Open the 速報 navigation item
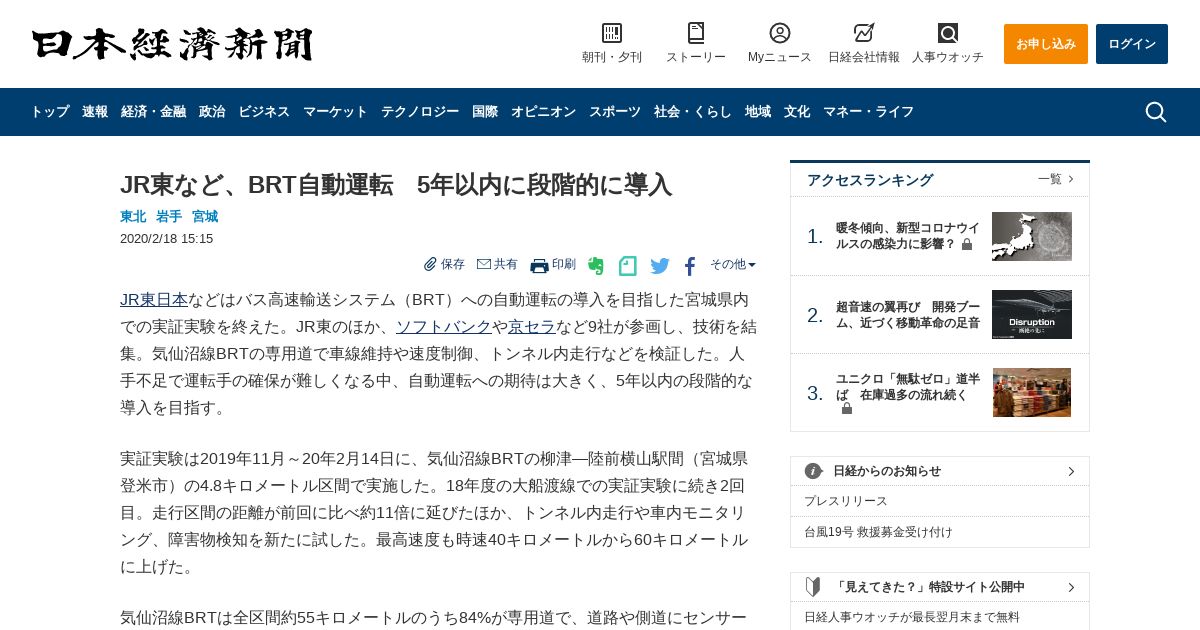 point(95,112)
